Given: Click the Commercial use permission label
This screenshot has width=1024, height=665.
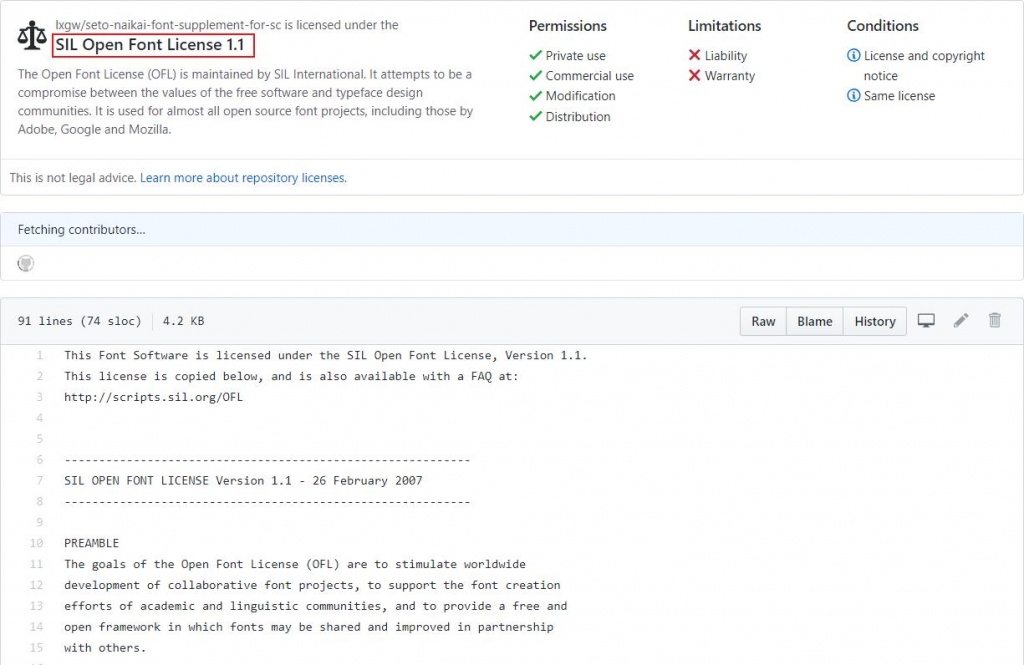Looking at the screenshot, I should coord(589,76).
